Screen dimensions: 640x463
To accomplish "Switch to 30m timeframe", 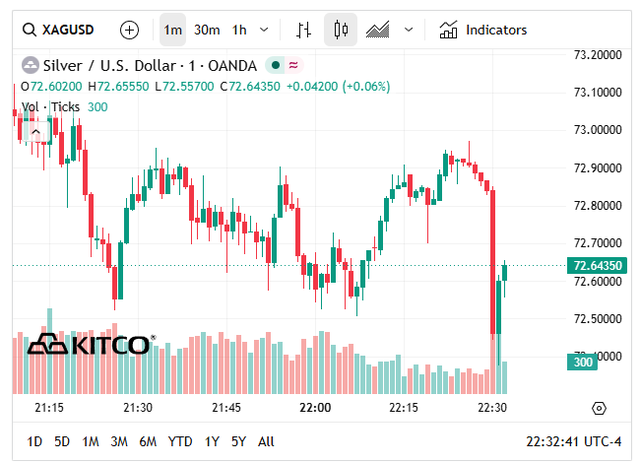I will [207, 30].
